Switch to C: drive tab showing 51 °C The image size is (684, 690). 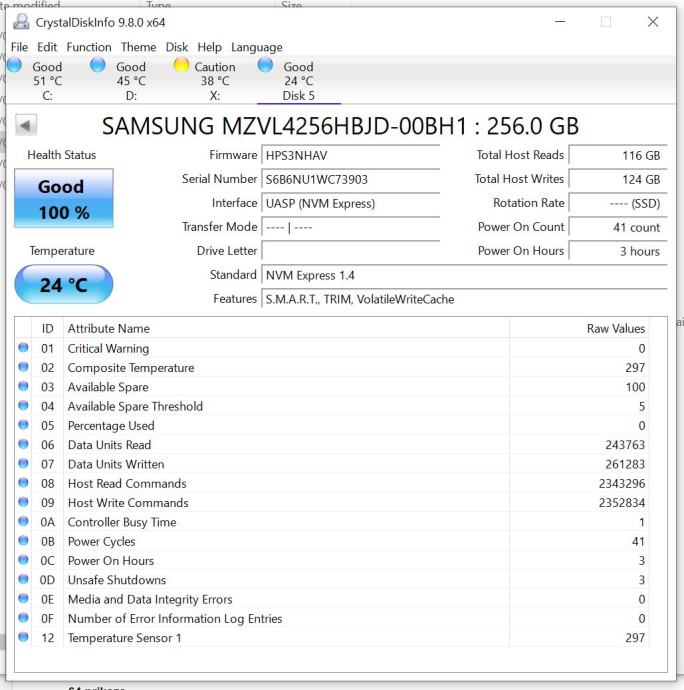(47, 81)
